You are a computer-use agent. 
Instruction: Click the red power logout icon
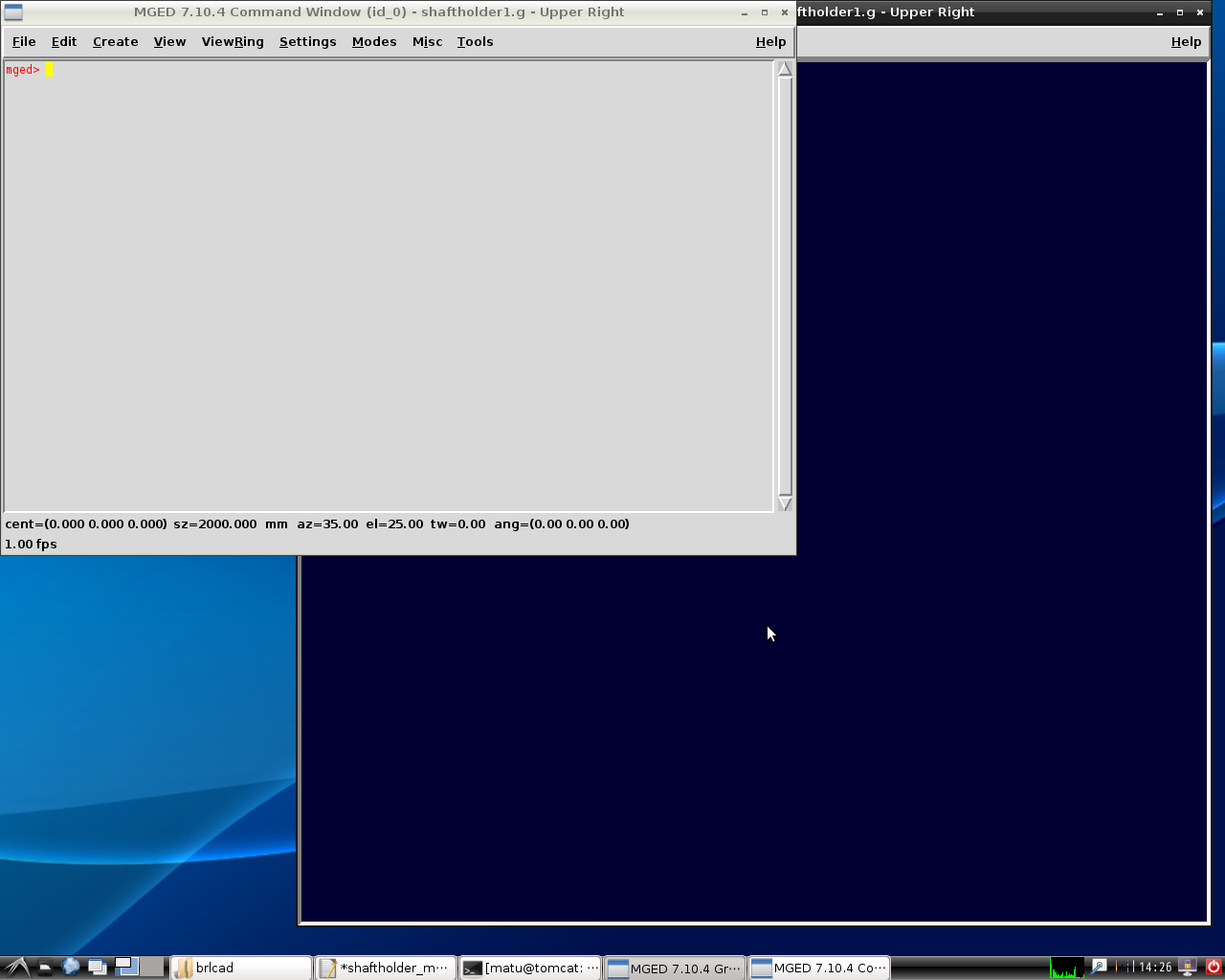pyautogui.click(x=1214, y=967)
